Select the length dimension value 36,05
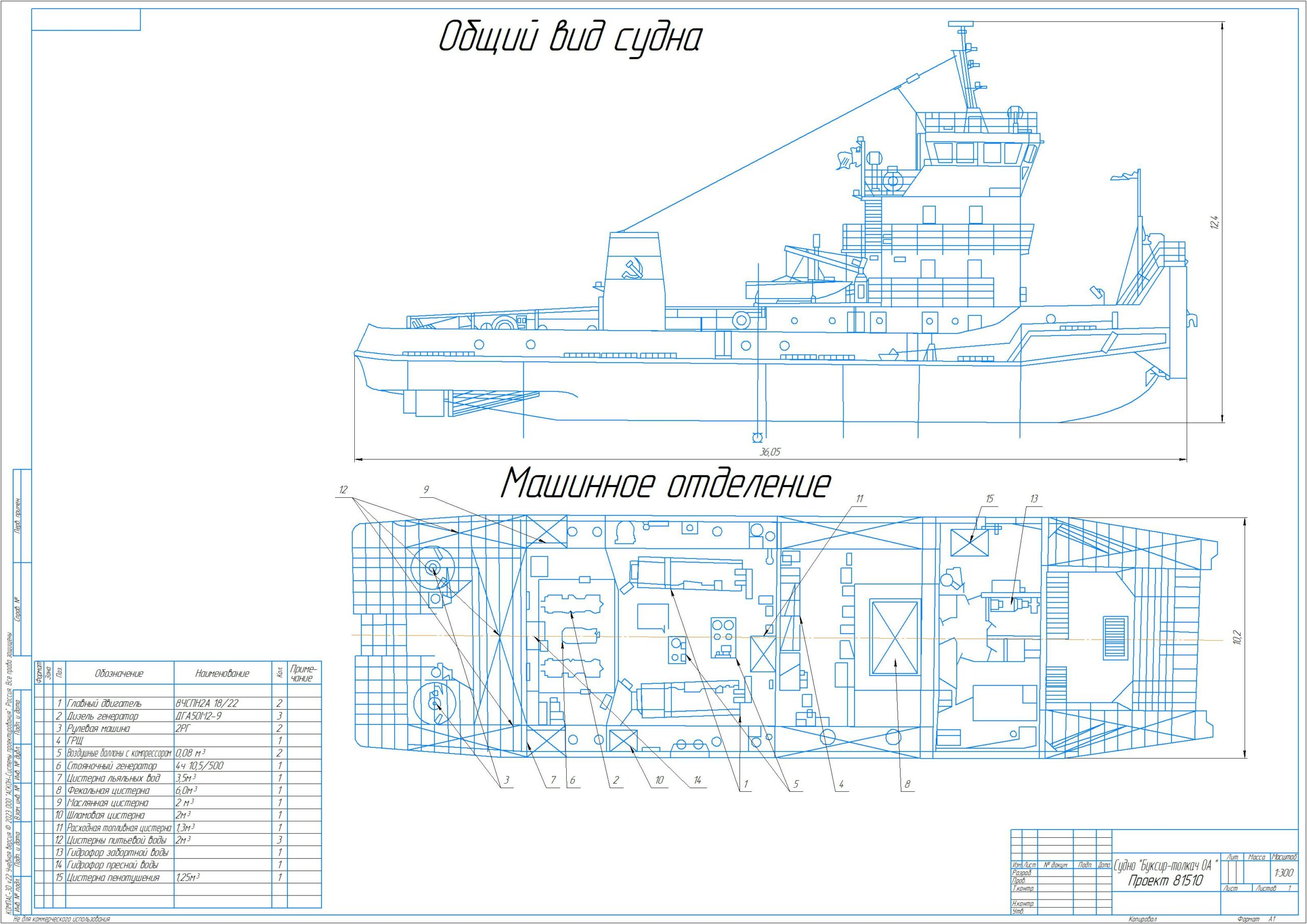 770,452
